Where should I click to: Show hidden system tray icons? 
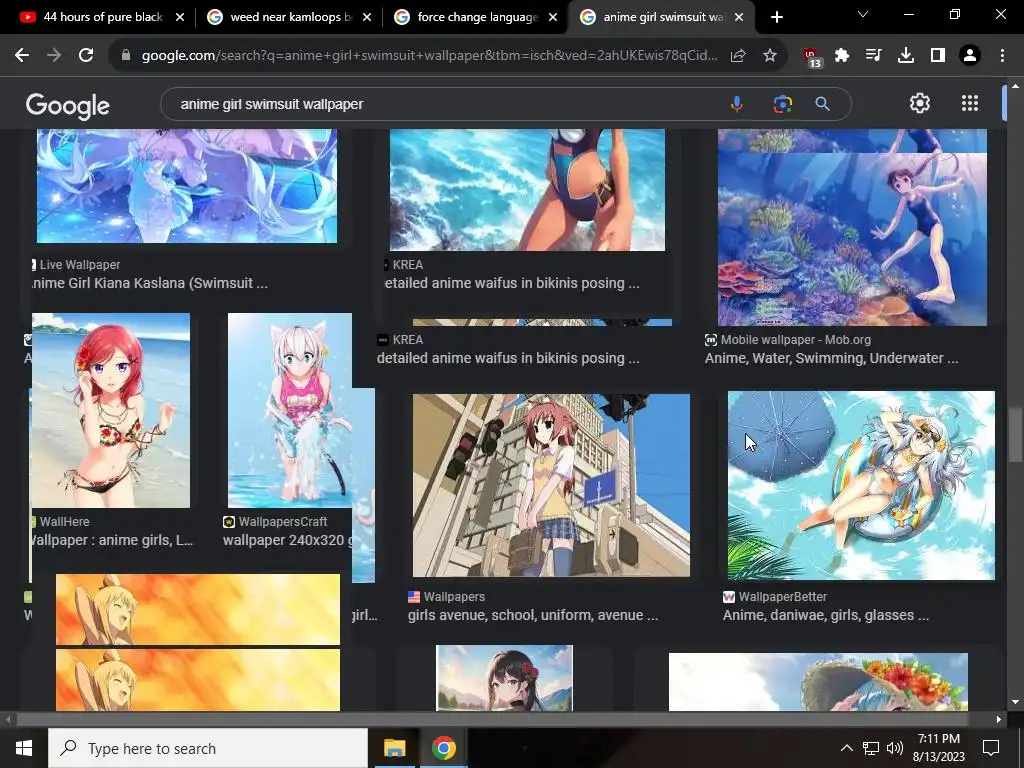pos(846,748)
